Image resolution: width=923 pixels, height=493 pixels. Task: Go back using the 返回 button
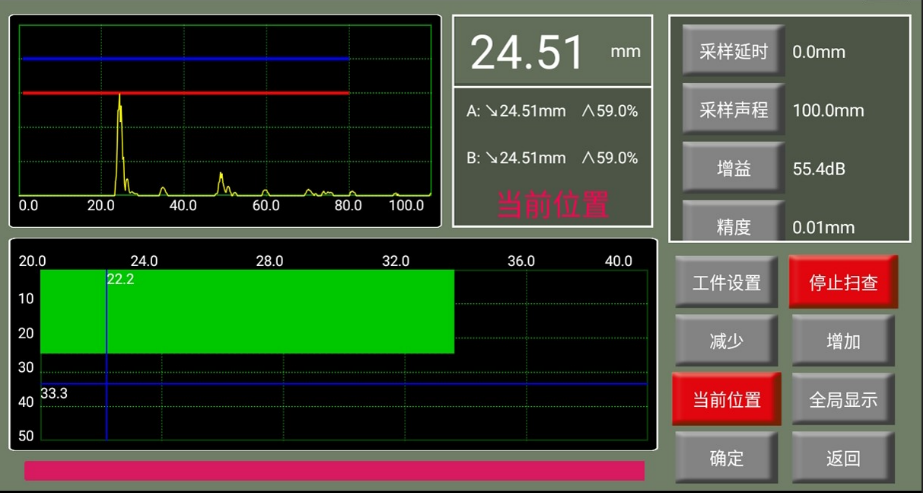click(842, 458)
